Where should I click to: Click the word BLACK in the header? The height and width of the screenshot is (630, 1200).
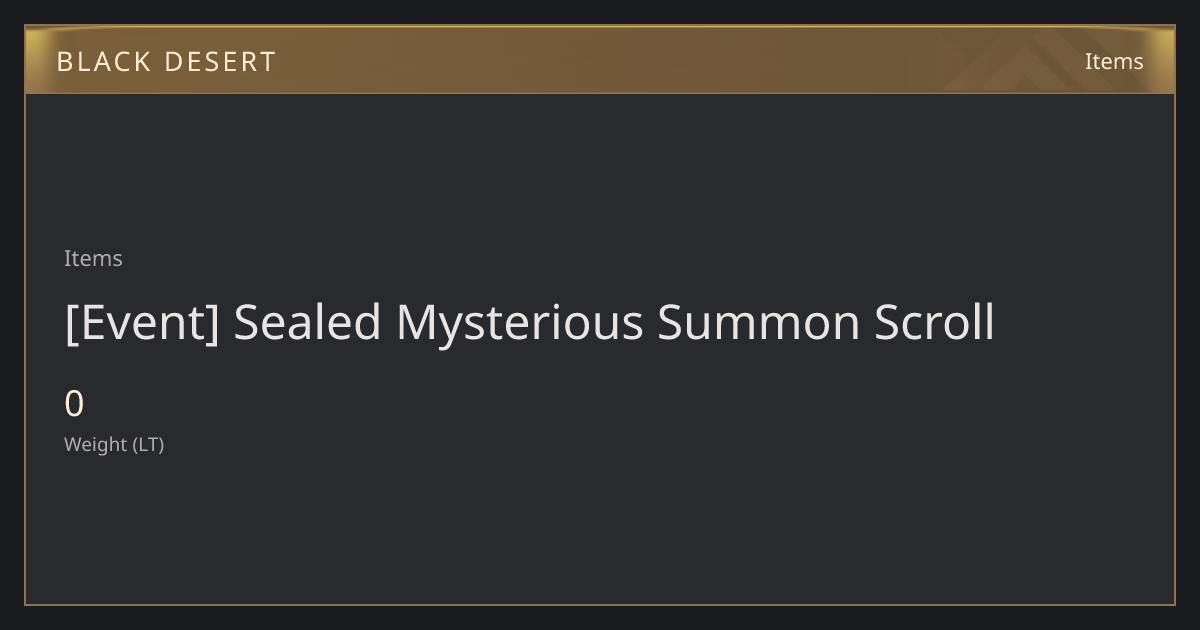(104, 61)
